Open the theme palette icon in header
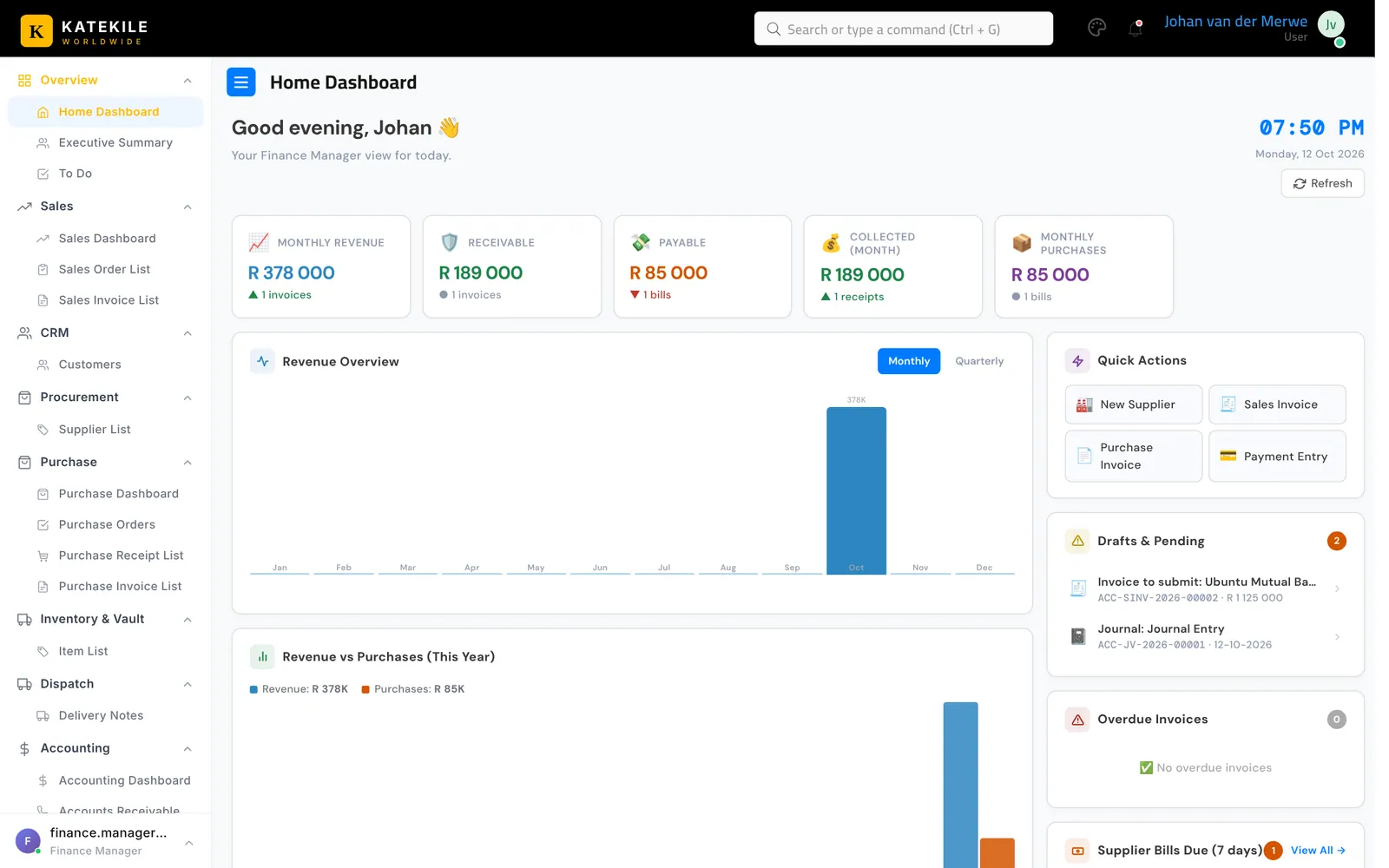The height and width of the screenshot is (868, 1389). pos(1096,28)
